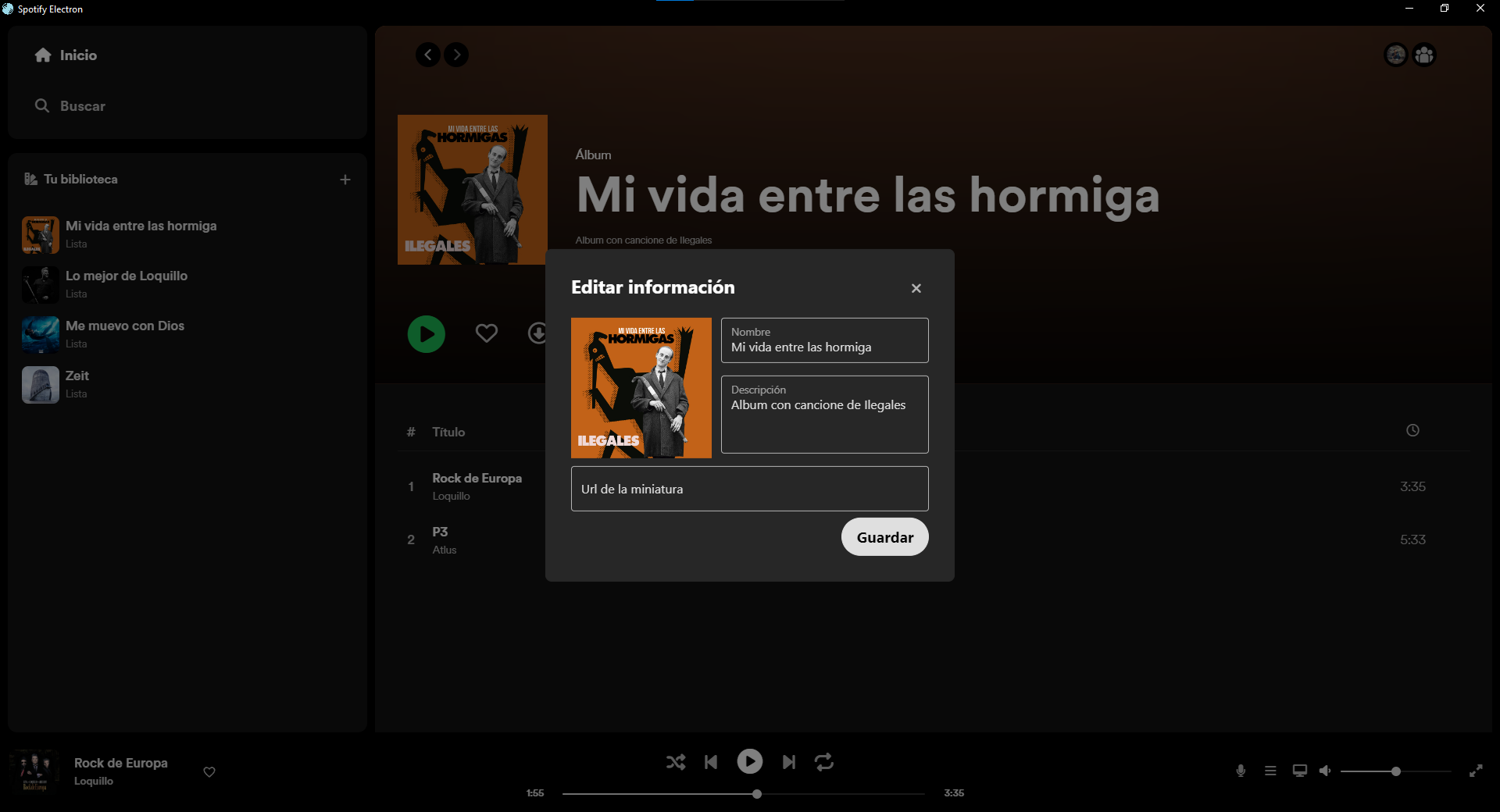Save changes with Guardar button

pos(885,537)
